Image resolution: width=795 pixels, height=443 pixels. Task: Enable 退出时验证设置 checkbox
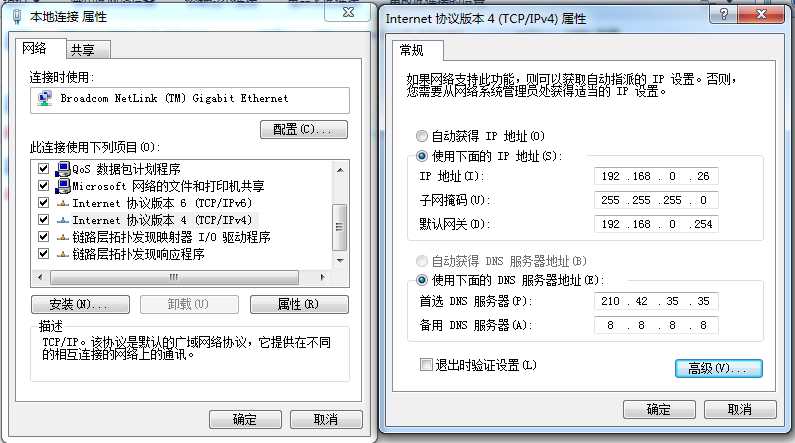pos(426,364)
